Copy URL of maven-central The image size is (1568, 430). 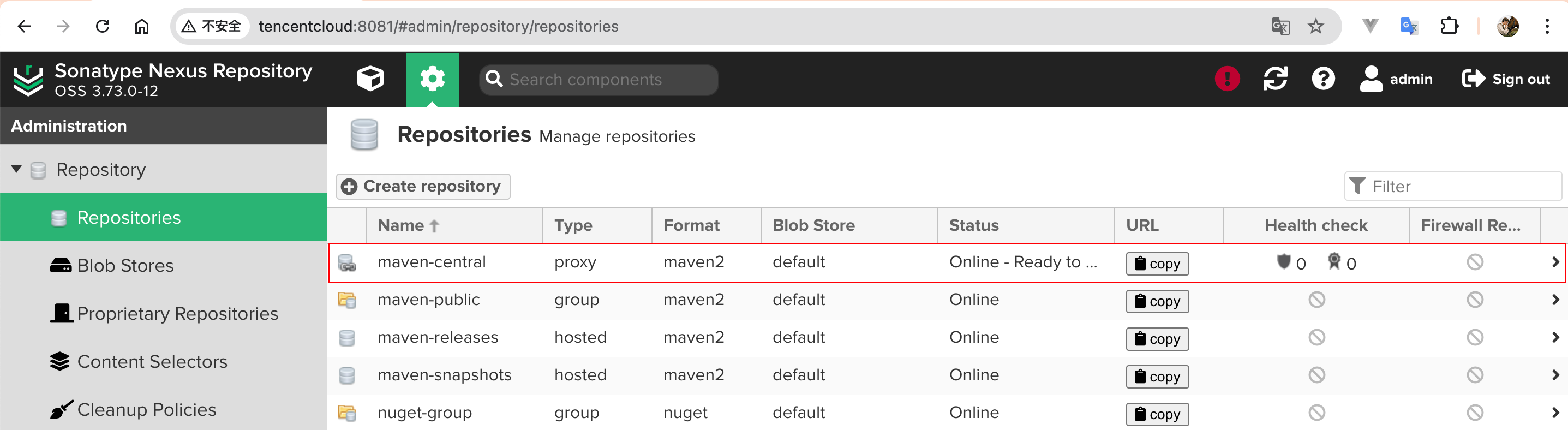point(1157,264)
